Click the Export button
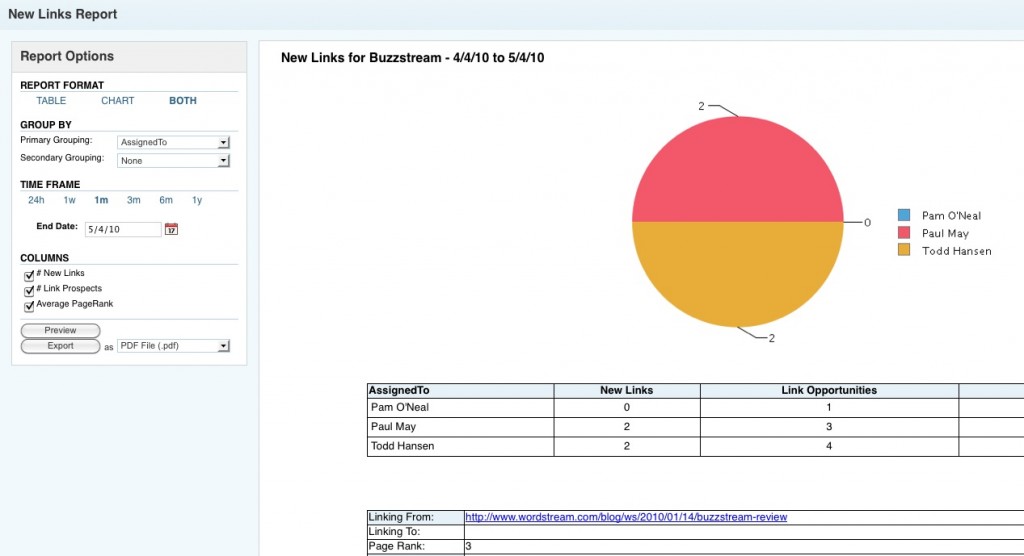The width and height of the screenshot is (1024, 556). [x=60, y=346]
